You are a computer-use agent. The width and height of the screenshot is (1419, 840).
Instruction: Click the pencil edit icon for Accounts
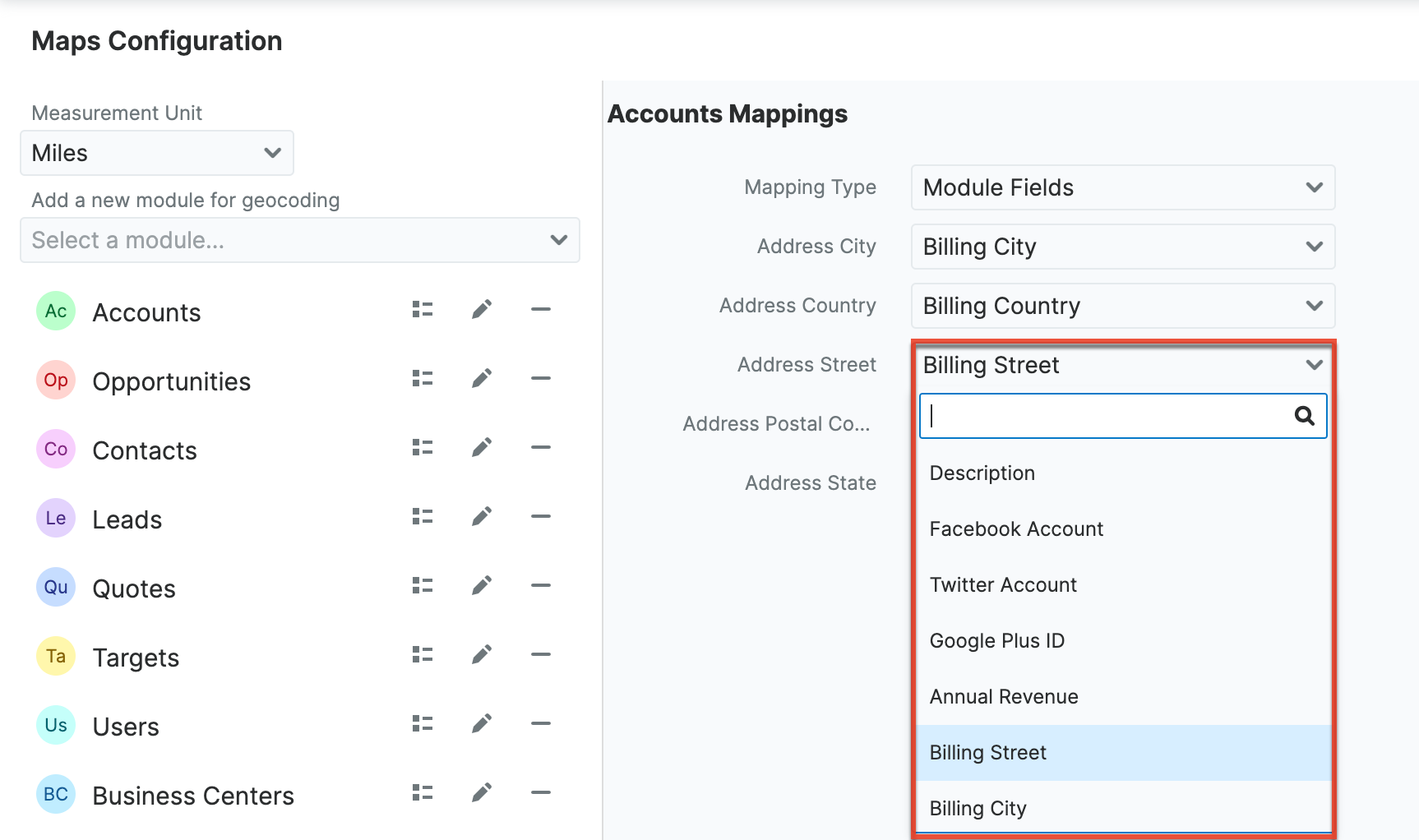(x=482, y=310)
